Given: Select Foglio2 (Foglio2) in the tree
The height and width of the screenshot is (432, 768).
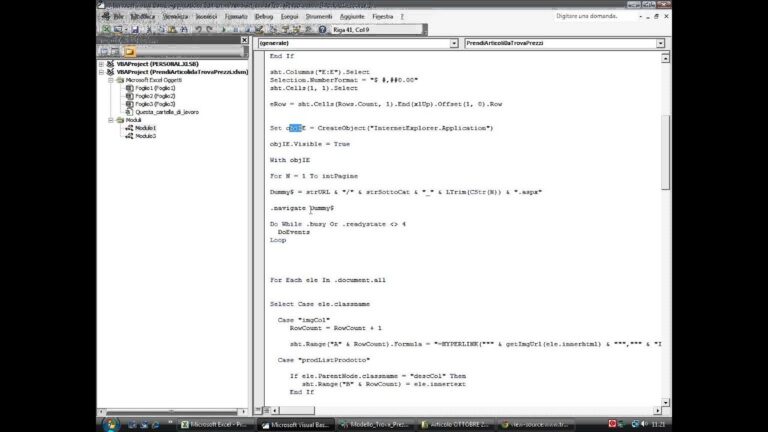Looking at the screenshot, I should [155, 96].
